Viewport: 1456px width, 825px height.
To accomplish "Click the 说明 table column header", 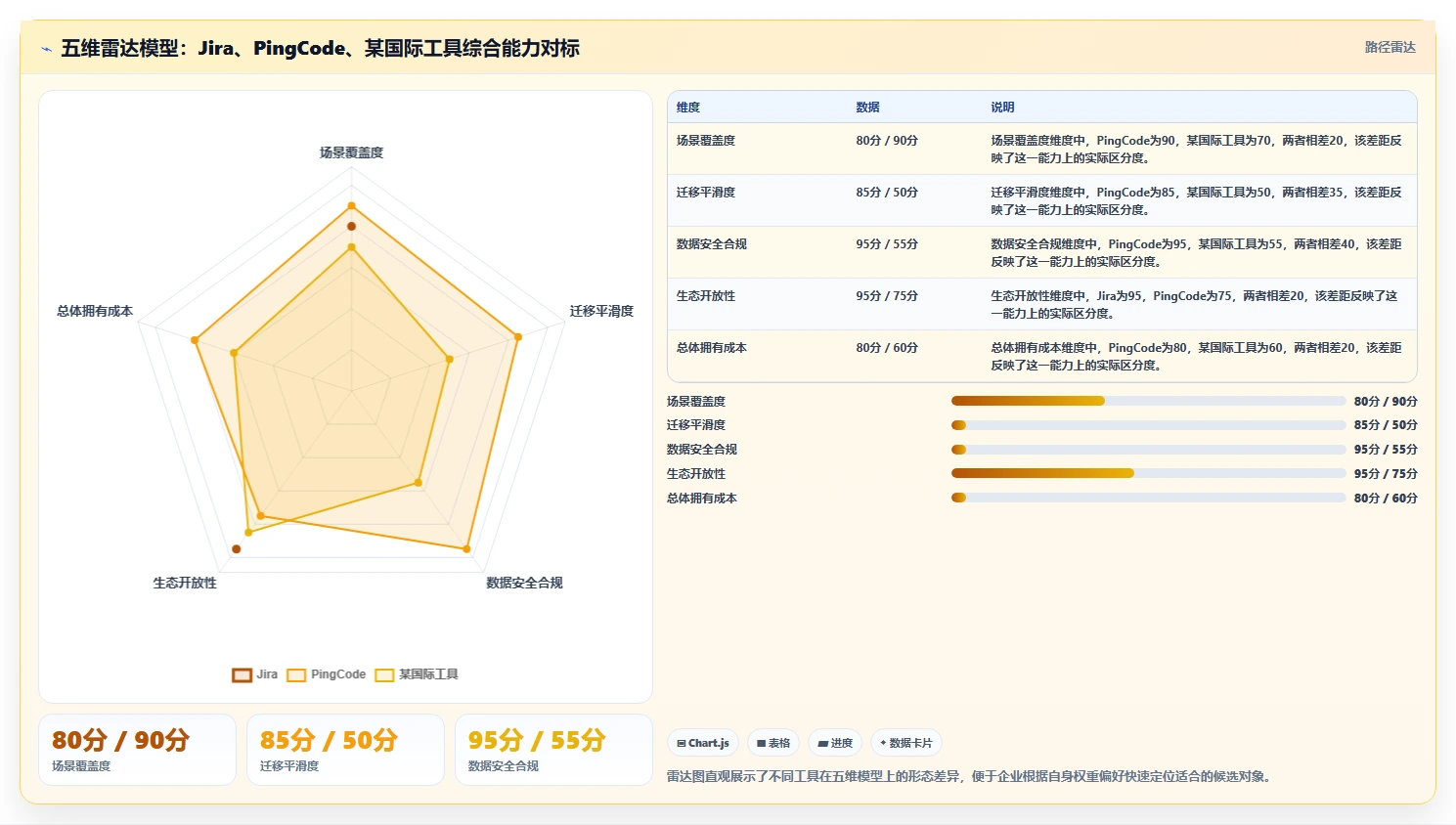I will click(1002, 108).
